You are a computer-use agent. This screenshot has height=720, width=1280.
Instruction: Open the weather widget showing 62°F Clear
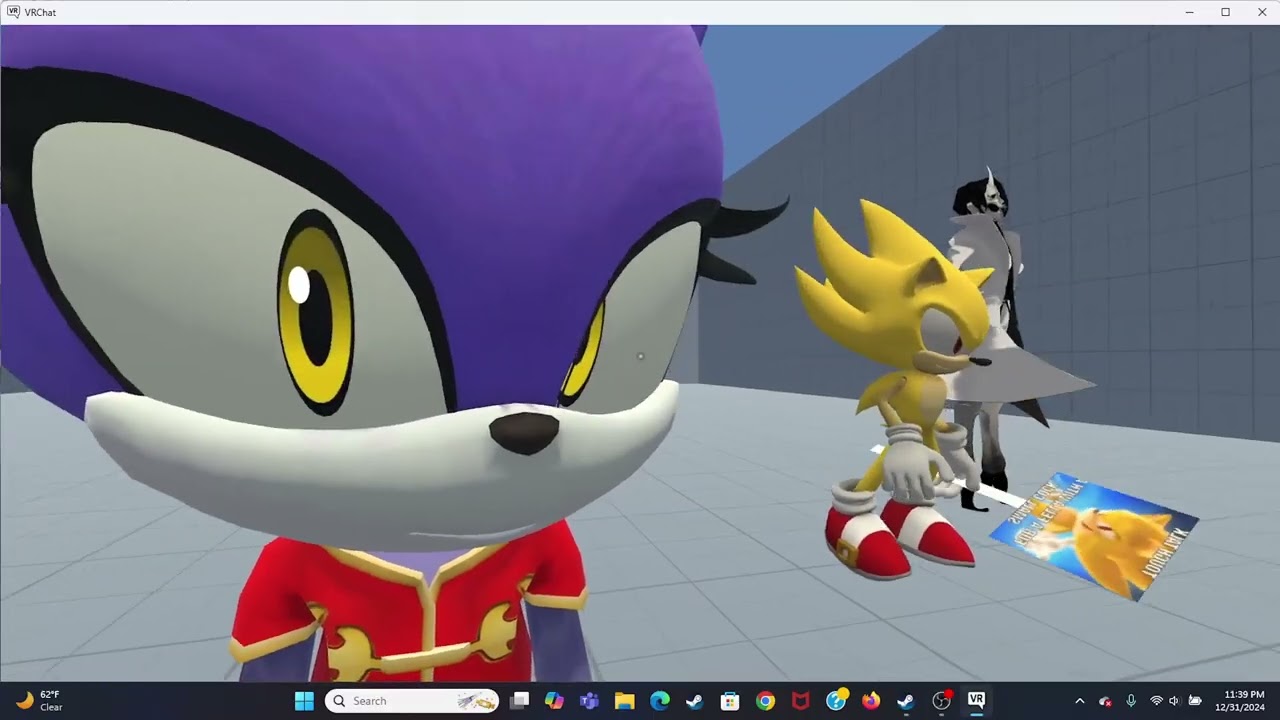coord(40,701)
